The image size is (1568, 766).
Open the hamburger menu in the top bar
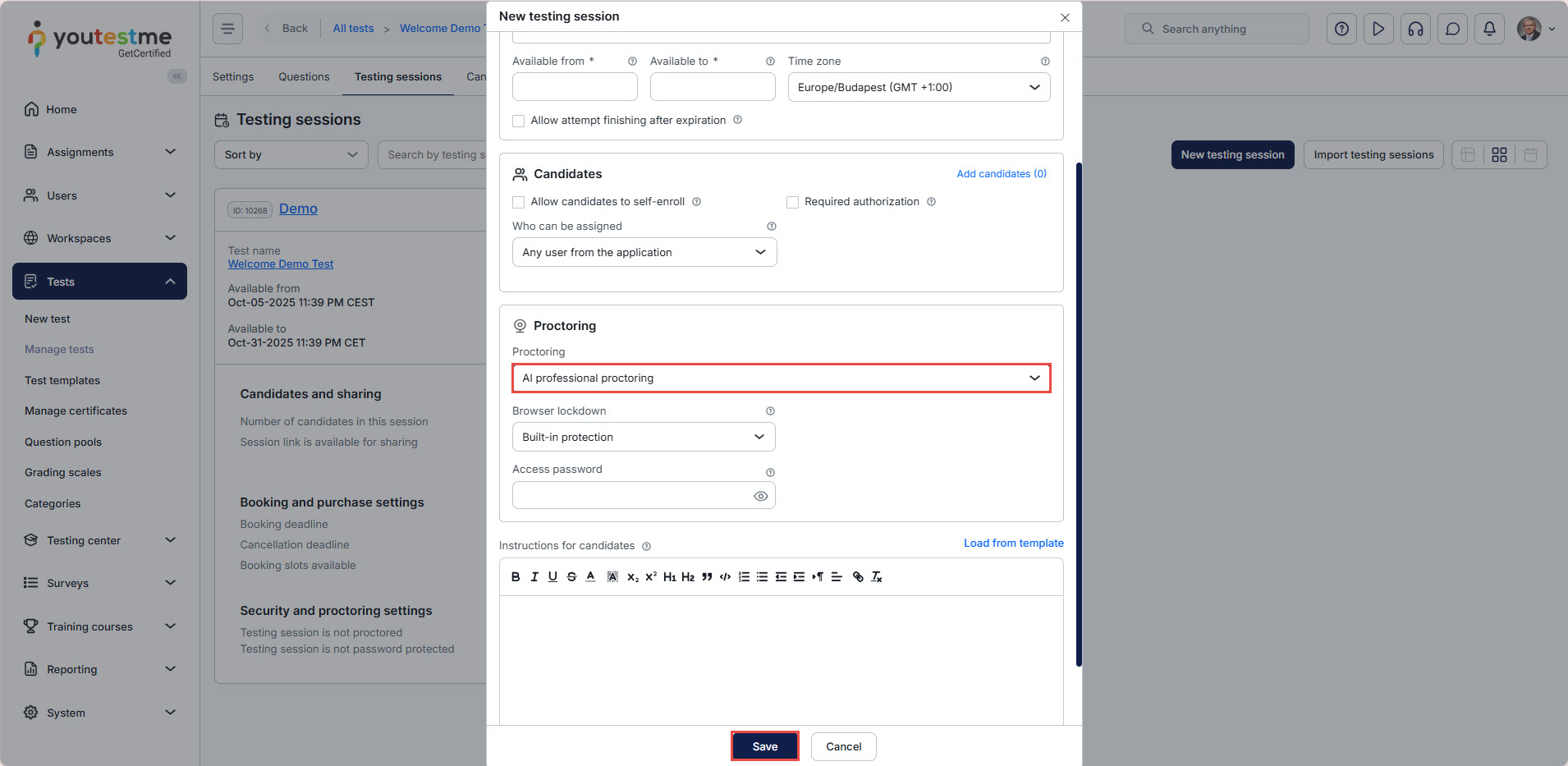pyautogui.click(x=227, y=29)
